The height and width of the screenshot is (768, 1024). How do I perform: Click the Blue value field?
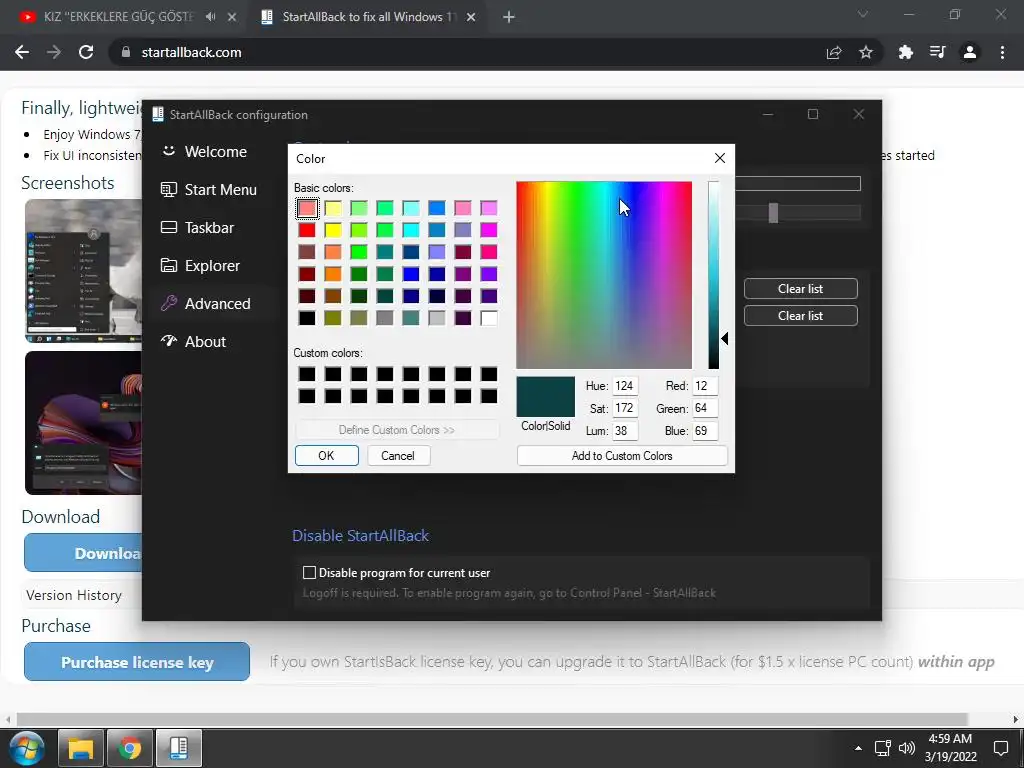coord(705,431)
